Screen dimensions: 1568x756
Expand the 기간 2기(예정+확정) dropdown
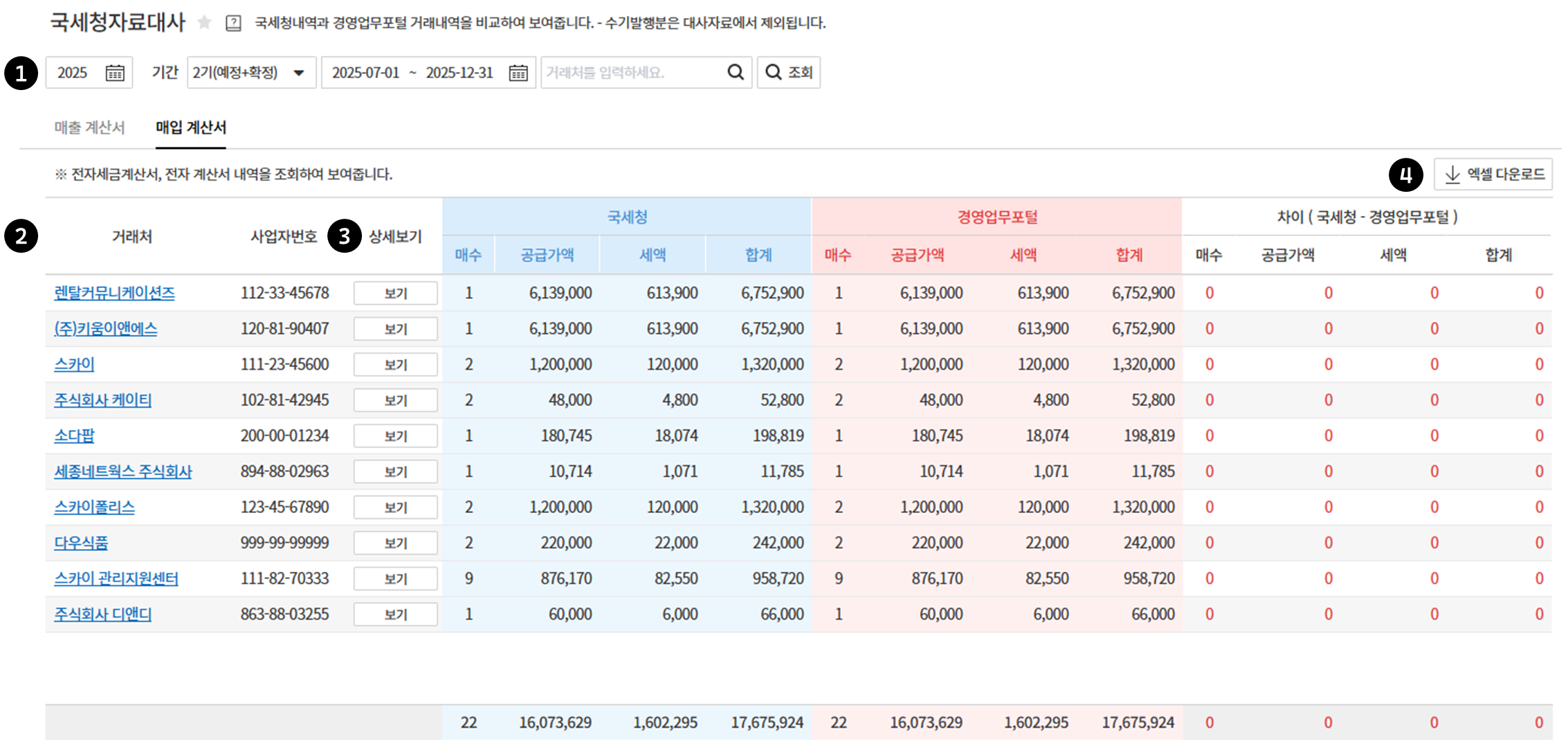[x=250, y=73]
